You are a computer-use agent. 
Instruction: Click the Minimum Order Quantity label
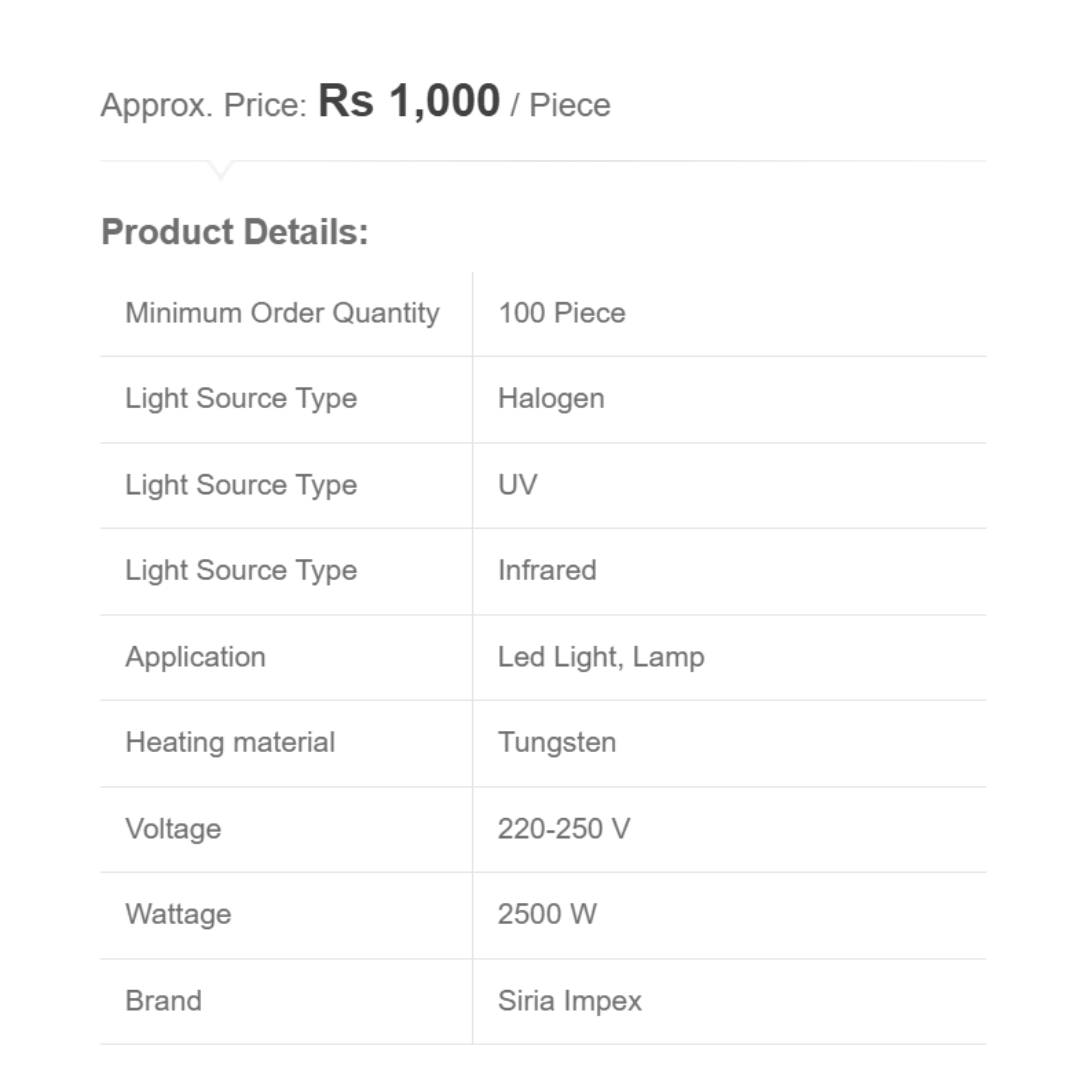[282, 313]
